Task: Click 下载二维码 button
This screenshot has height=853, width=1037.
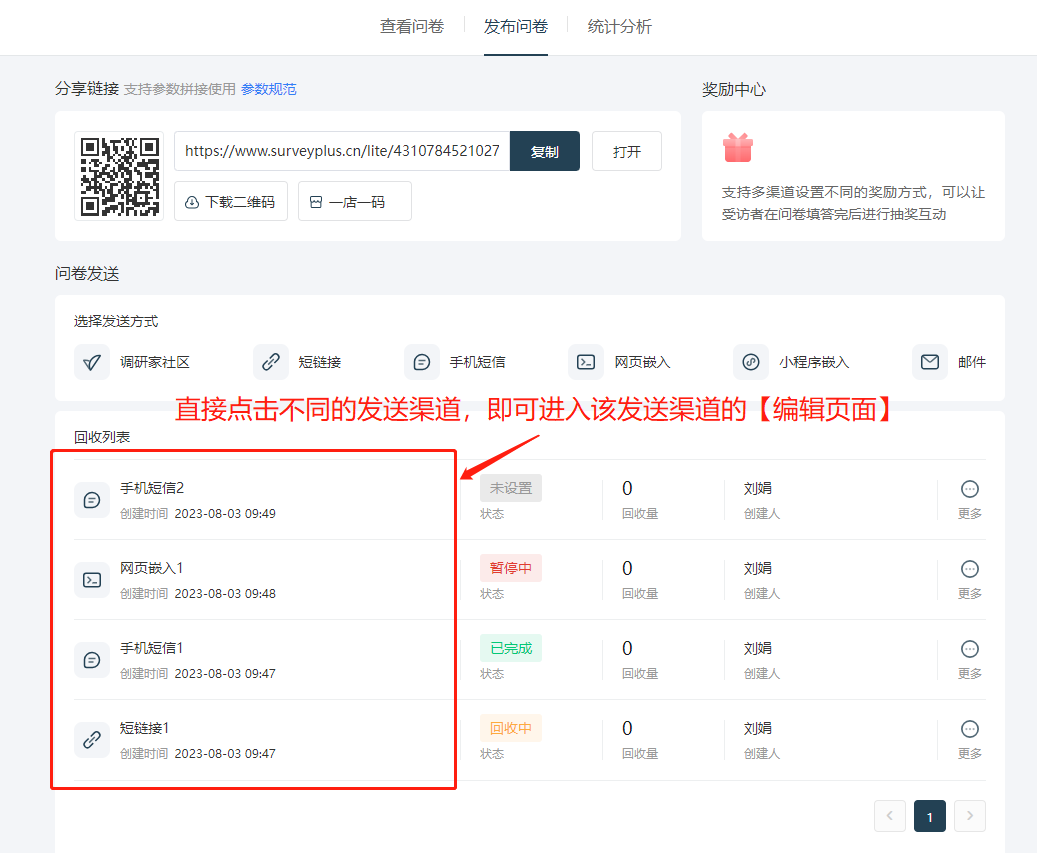Action: pos(231,201)
